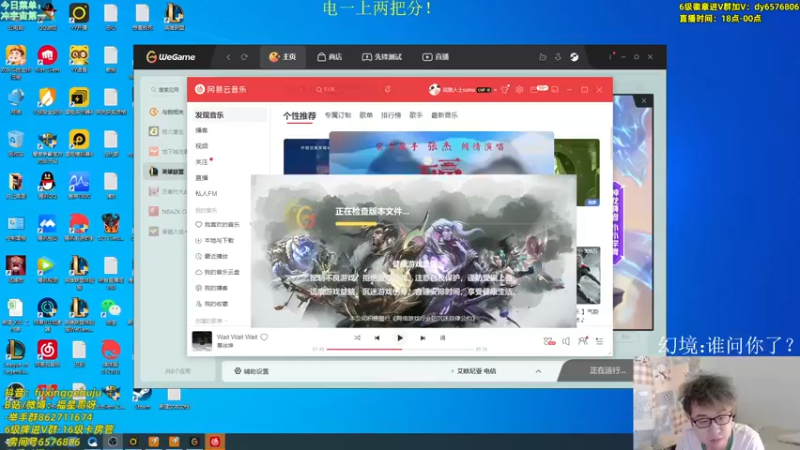
Task: Open the listen-together people icon
Action: [x=583, y=341]
